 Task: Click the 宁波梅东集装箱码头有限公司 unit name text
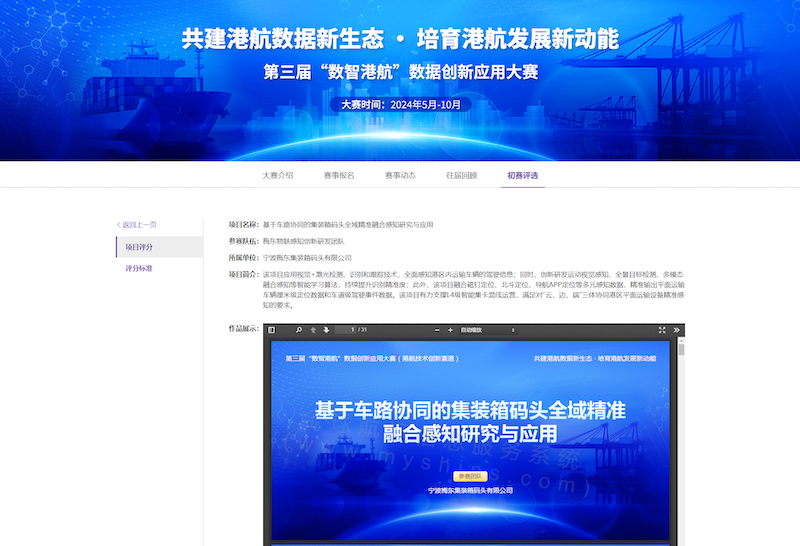pos(307,258)
